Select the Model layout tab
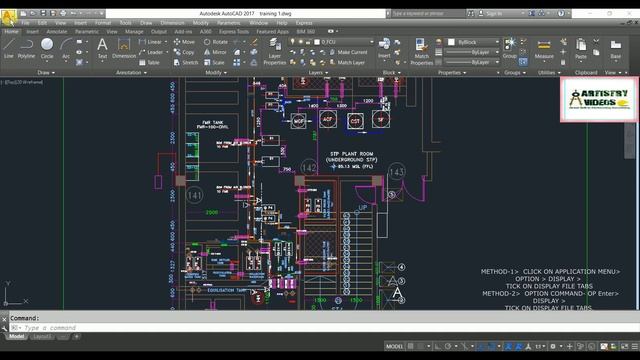640x360 pixels. [x=16, y=336]
